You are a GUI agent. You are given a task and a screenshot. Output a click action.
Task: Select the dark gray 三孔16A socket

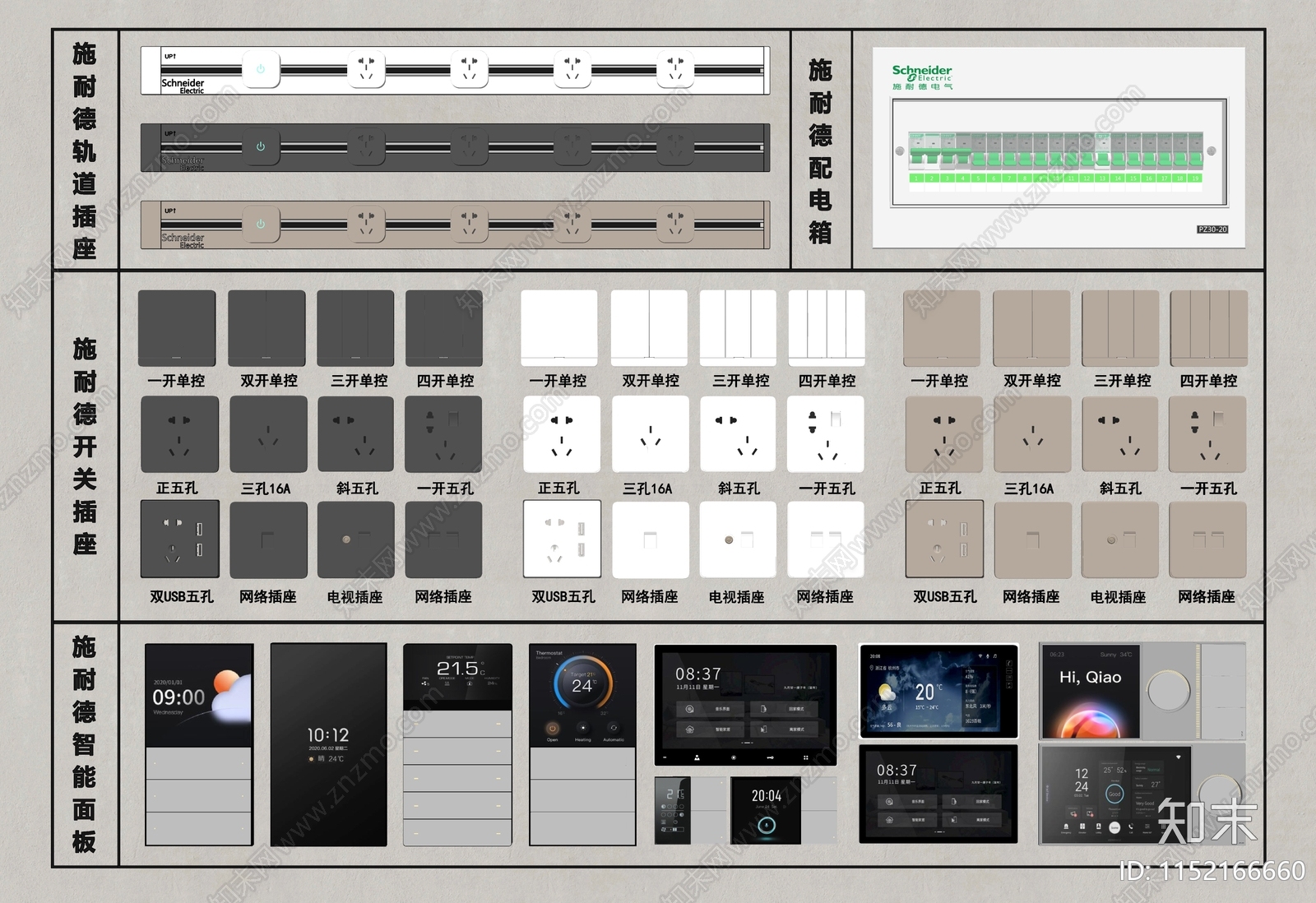[268, 434]
